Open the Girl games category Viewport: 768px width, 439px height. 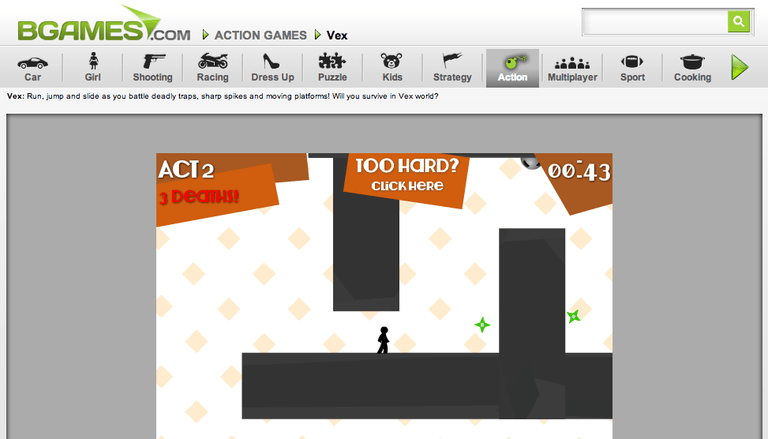[93, 68]
